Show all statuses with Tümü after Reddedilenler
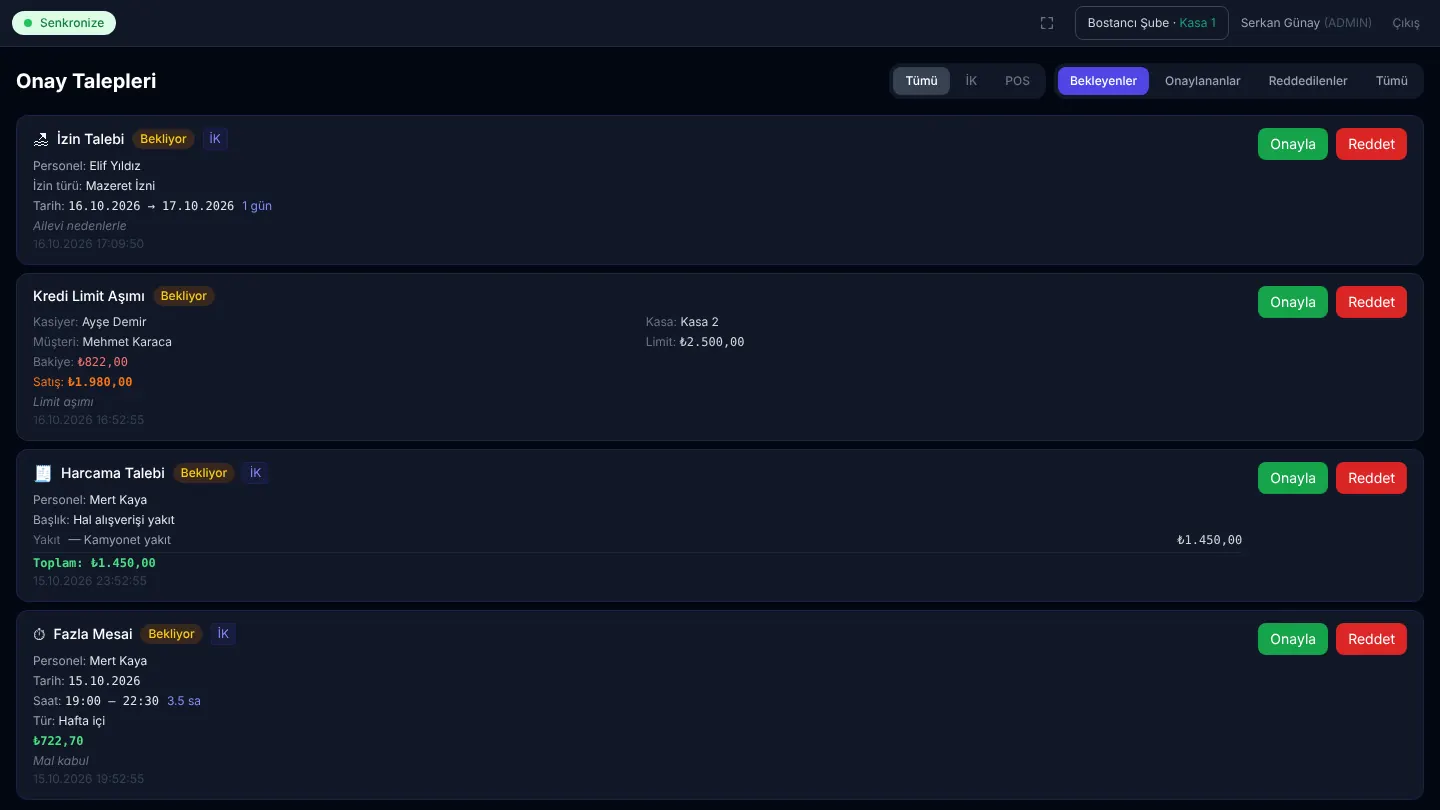Viewport: 1440px width, 810px height. coord(1392,81)
